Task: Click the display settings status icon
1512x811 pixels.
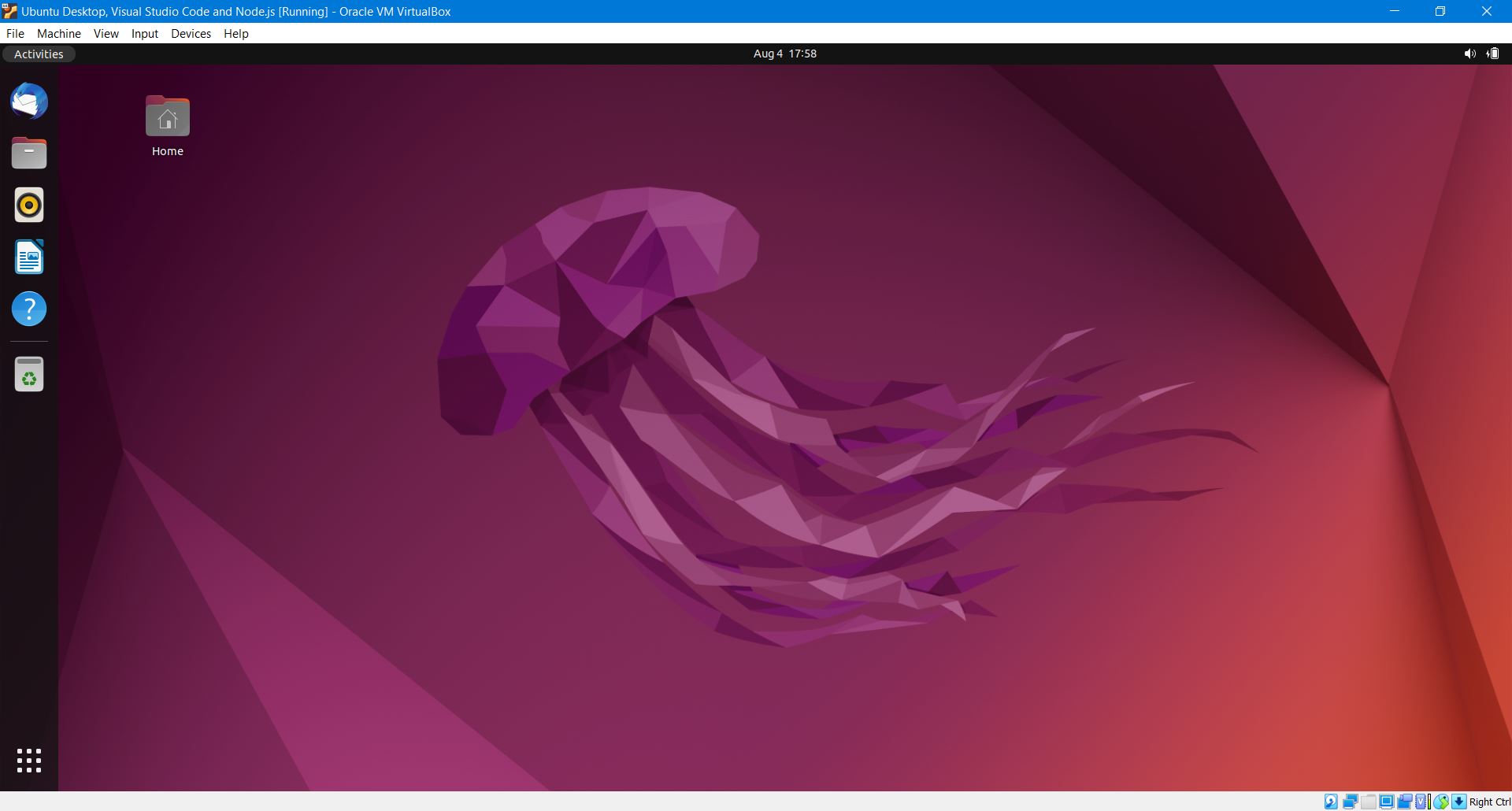Action: point(1387,802)
